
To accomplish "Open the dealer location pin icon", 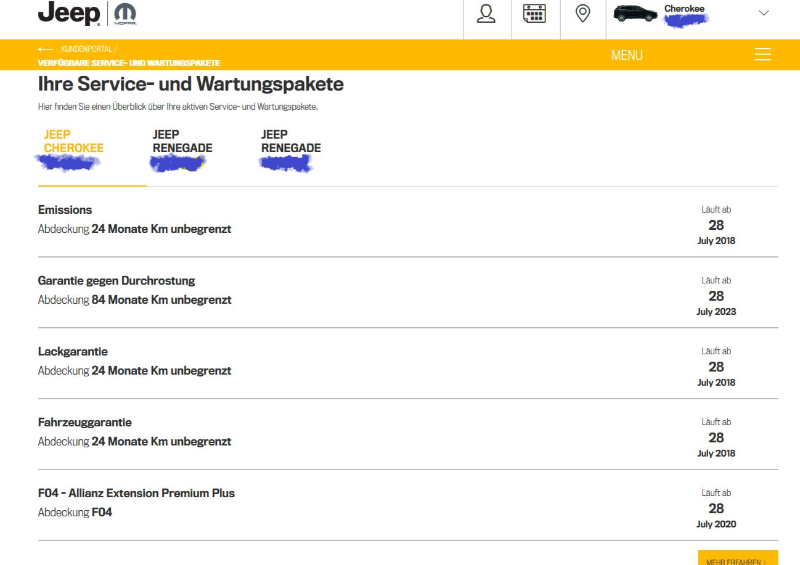I will (x=583, y=14).
